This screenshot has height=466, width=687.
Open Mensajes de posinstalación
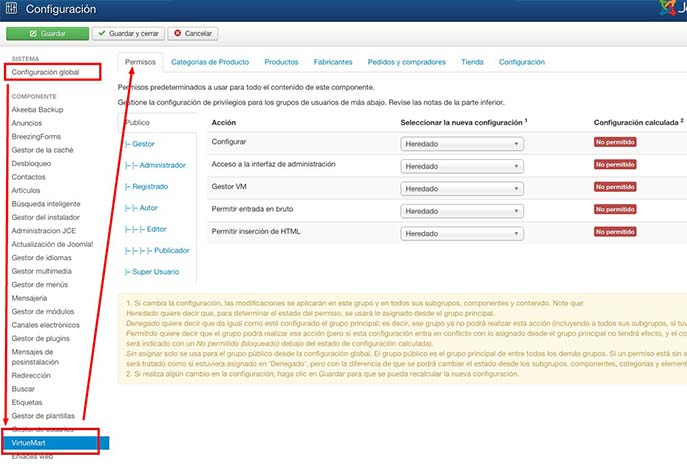click(x=35, y=357)
